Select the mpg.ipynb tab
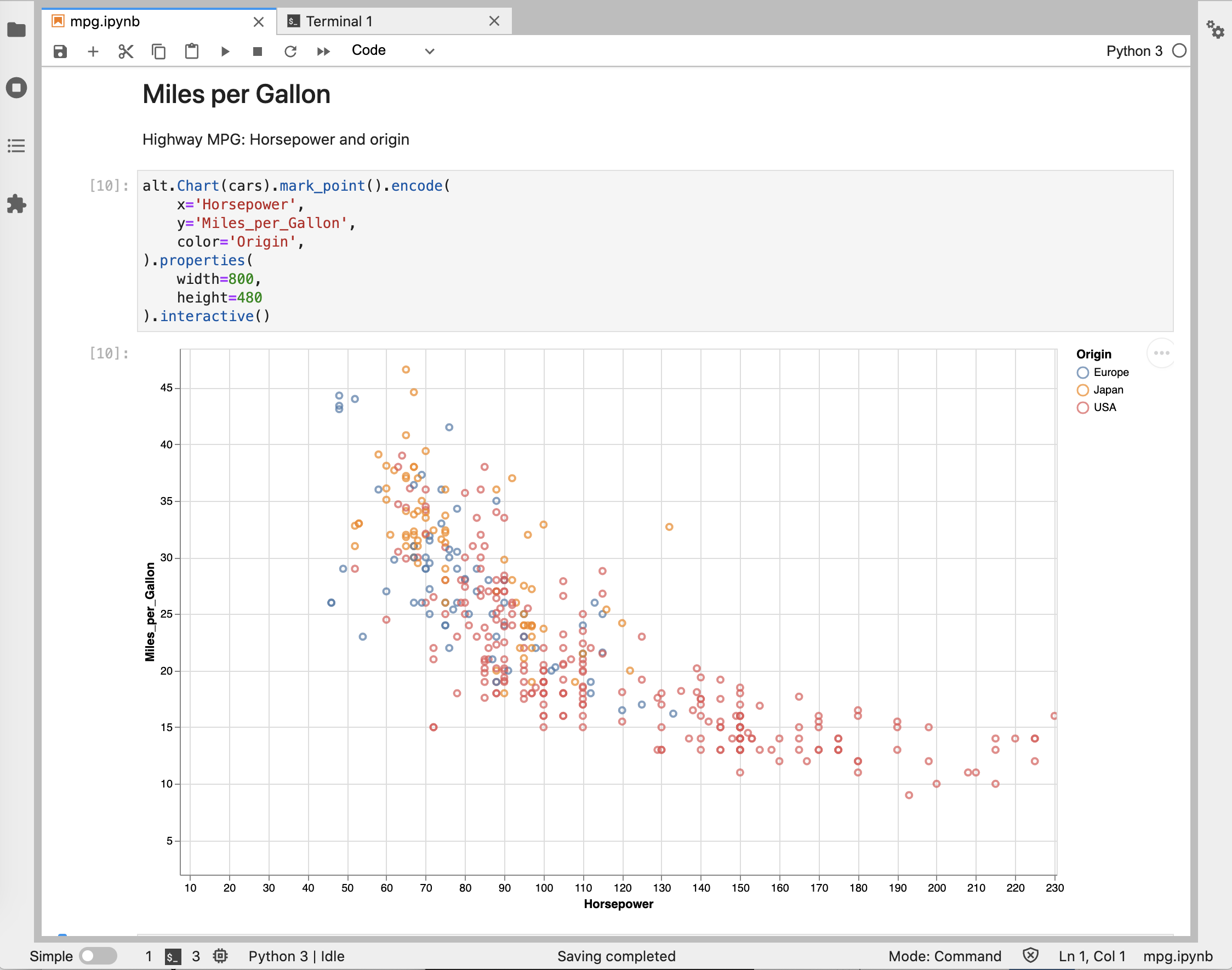 point(105,21)
